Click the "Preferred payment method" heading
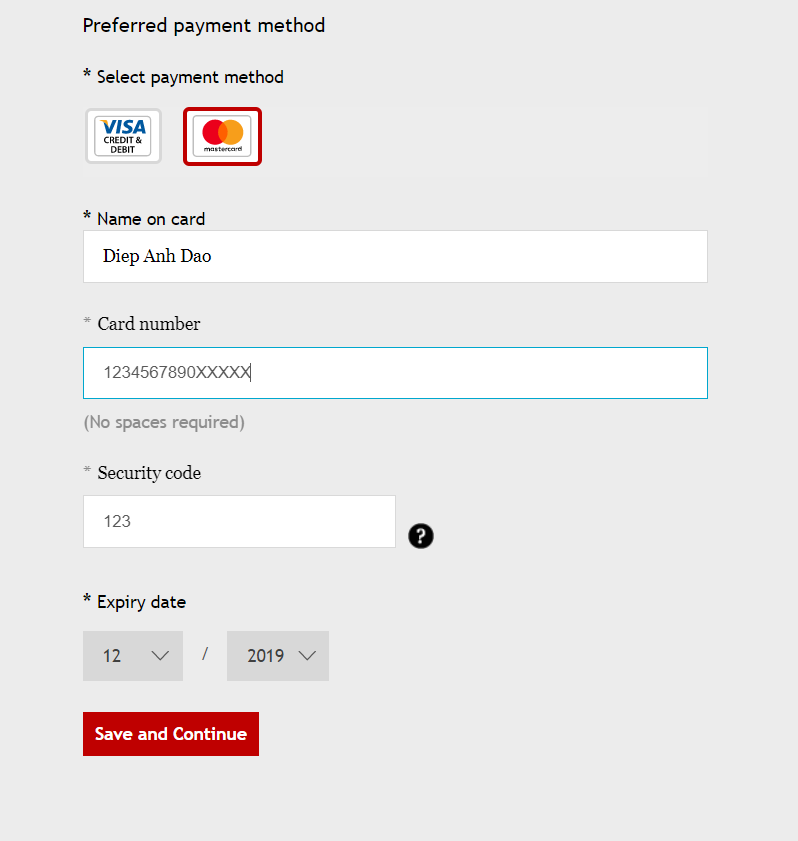Screen dimensions: 798x841 (204, 25)
